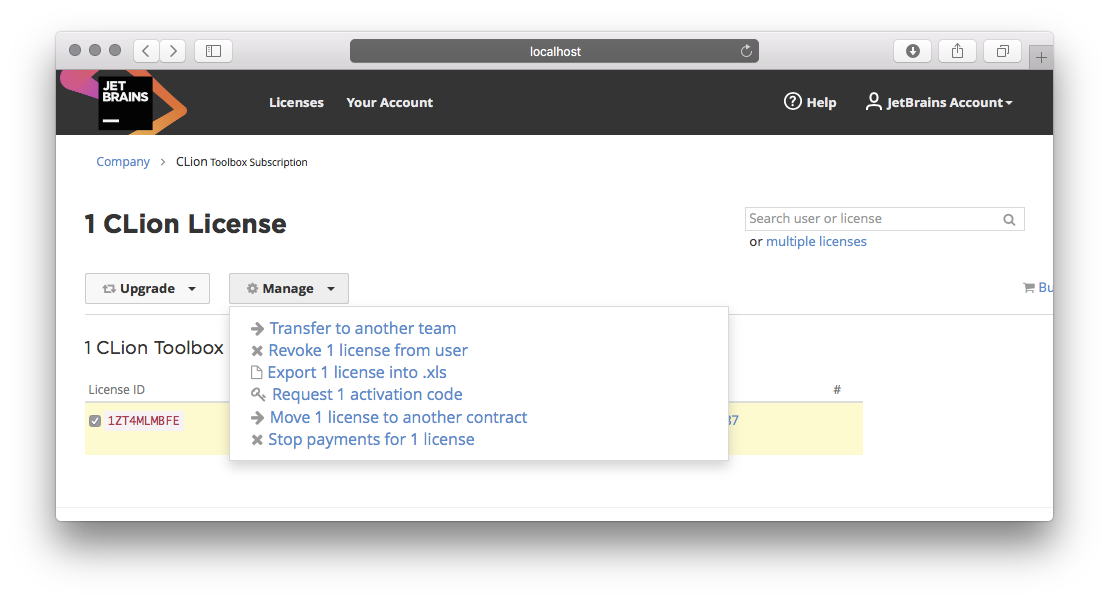Collapse the Manage dropdown

pos(288,289)
